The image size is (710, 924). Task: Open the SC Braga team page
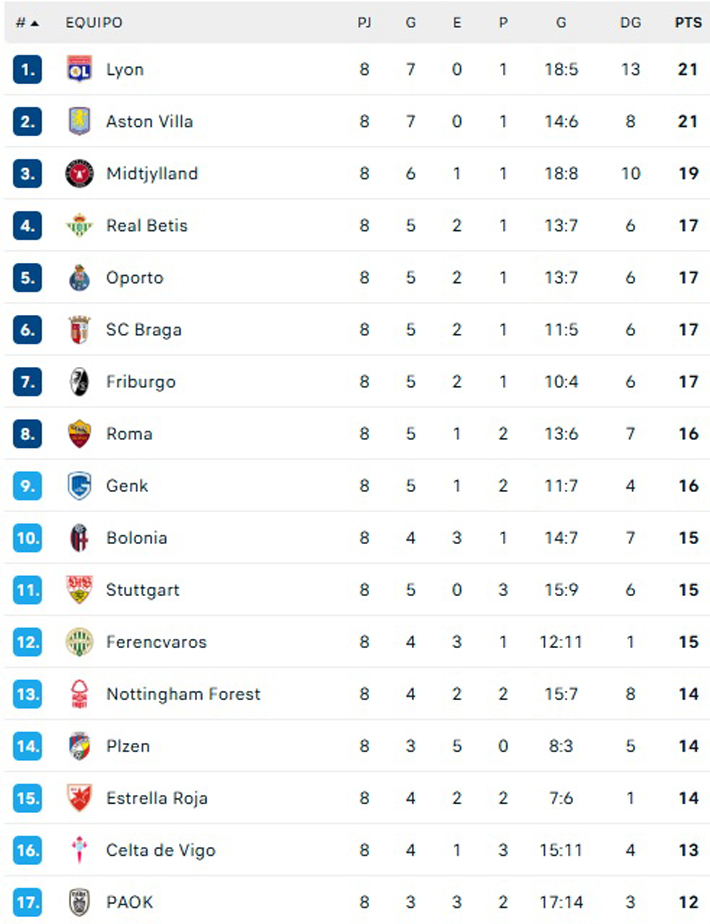point(144,329)
